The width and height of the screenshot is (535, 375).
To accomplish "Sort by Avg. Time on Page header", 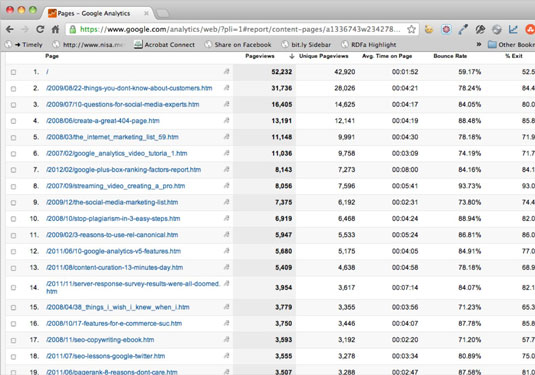I will pos(387,56).
